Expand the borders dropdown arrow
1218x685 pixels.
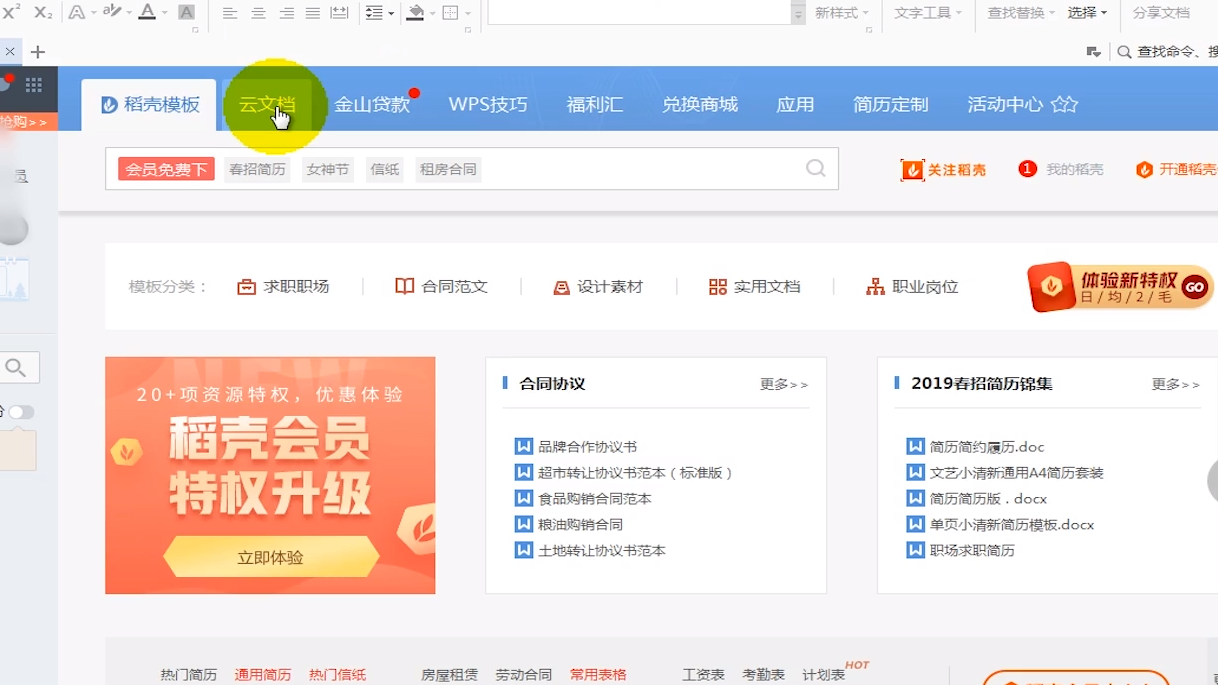(x=467, y=13)
